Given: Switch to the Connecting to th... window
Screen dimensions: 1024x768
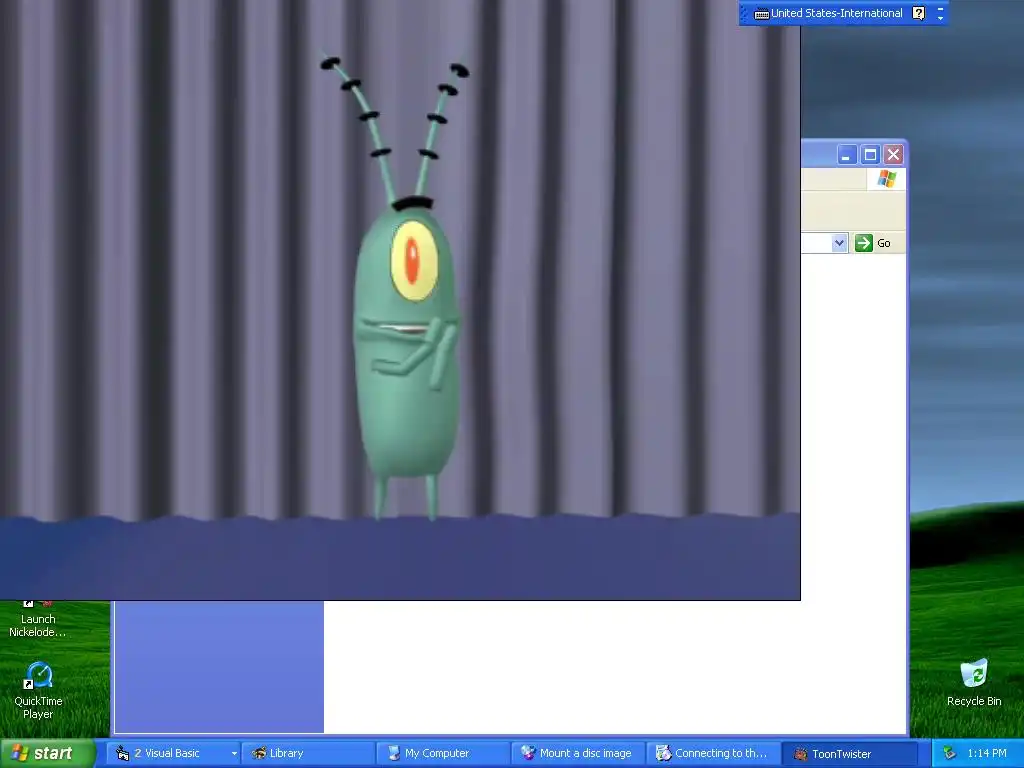Looking at the screenshot, I should [712, 753].
